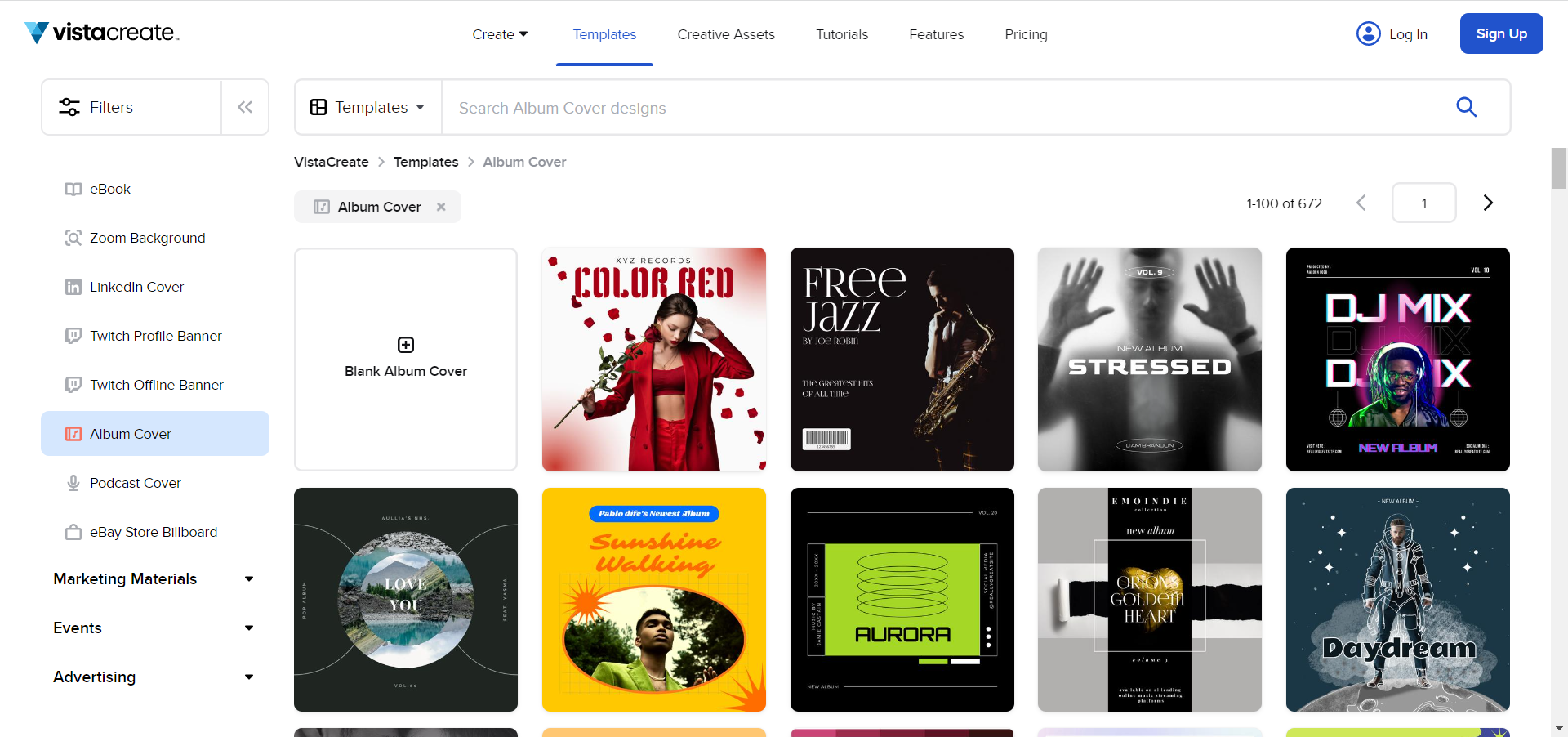Click the Blank Album Cover card
The width and height of the screenshot is (1568, 737).
(x=406, y=360)
